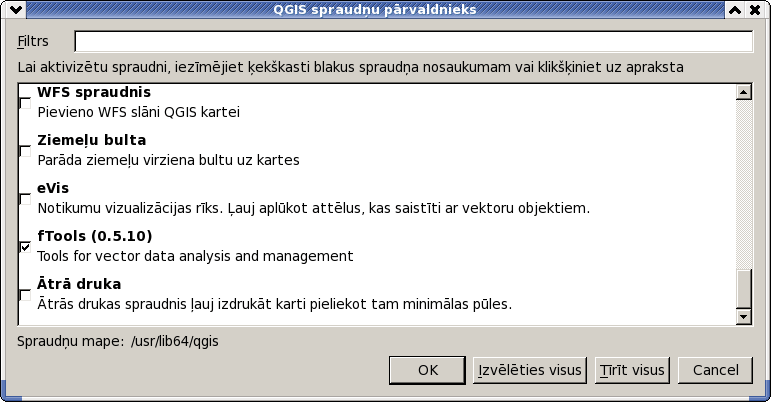771x402 pixels.
Task: Click the fTools description text
Action: (x=195, y=256)
